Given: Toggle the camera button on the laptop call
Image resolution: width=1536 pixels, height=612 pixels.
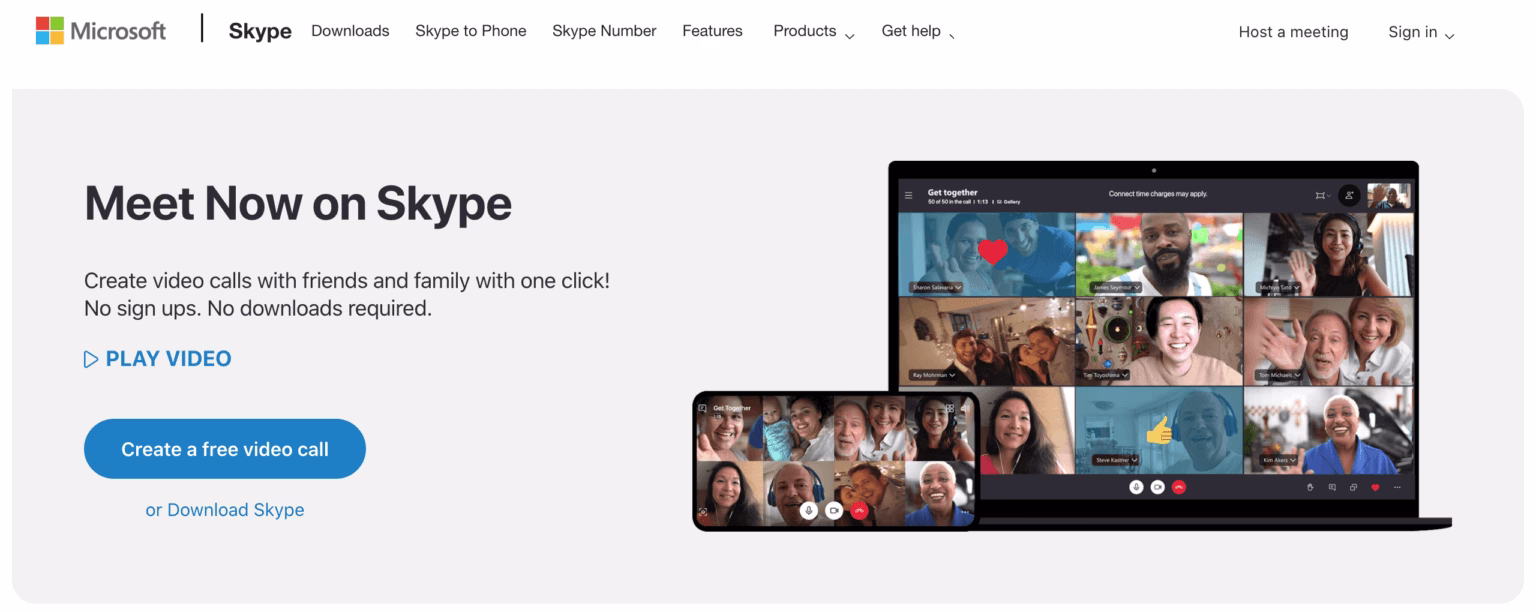Looking at the screenshot, I should (x=1158, y=487).
